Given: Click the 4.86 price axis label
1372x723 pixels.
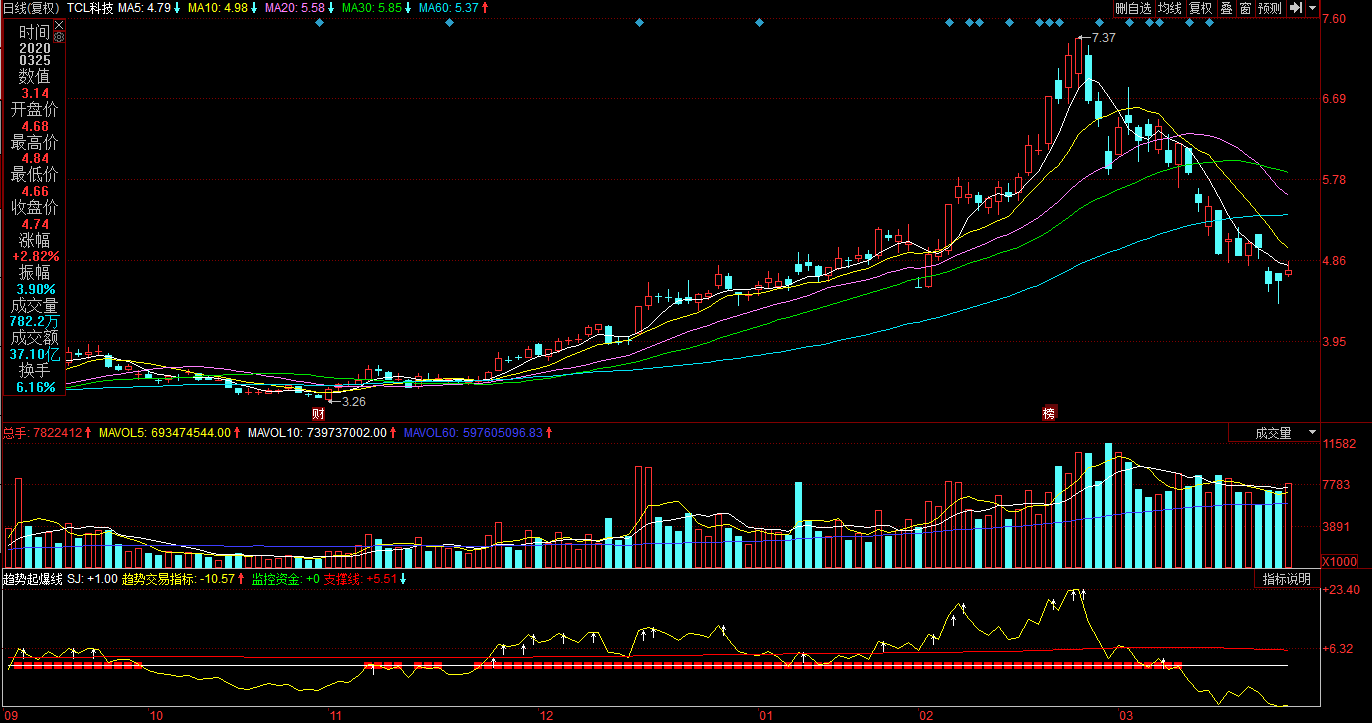Looking at the screenshot, I should coord(1334,261).
